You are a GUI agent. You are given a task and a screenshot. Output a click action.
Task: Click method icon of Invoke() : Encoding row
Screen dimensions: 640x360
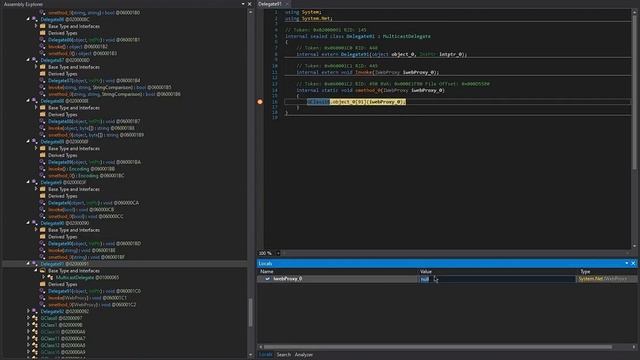click(x=42, y=169)
